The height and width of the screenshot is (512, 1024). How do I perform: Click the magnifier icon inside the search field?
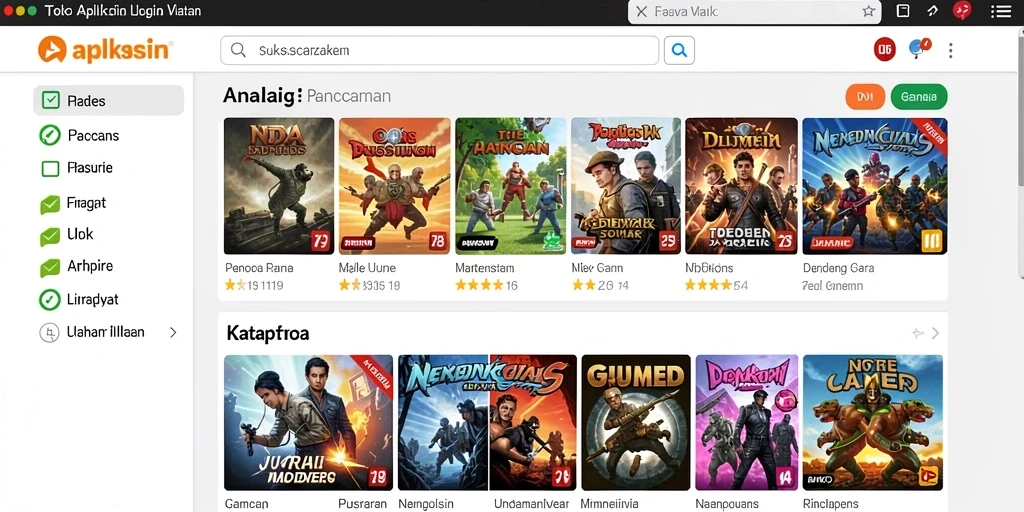tap(238, 50)
